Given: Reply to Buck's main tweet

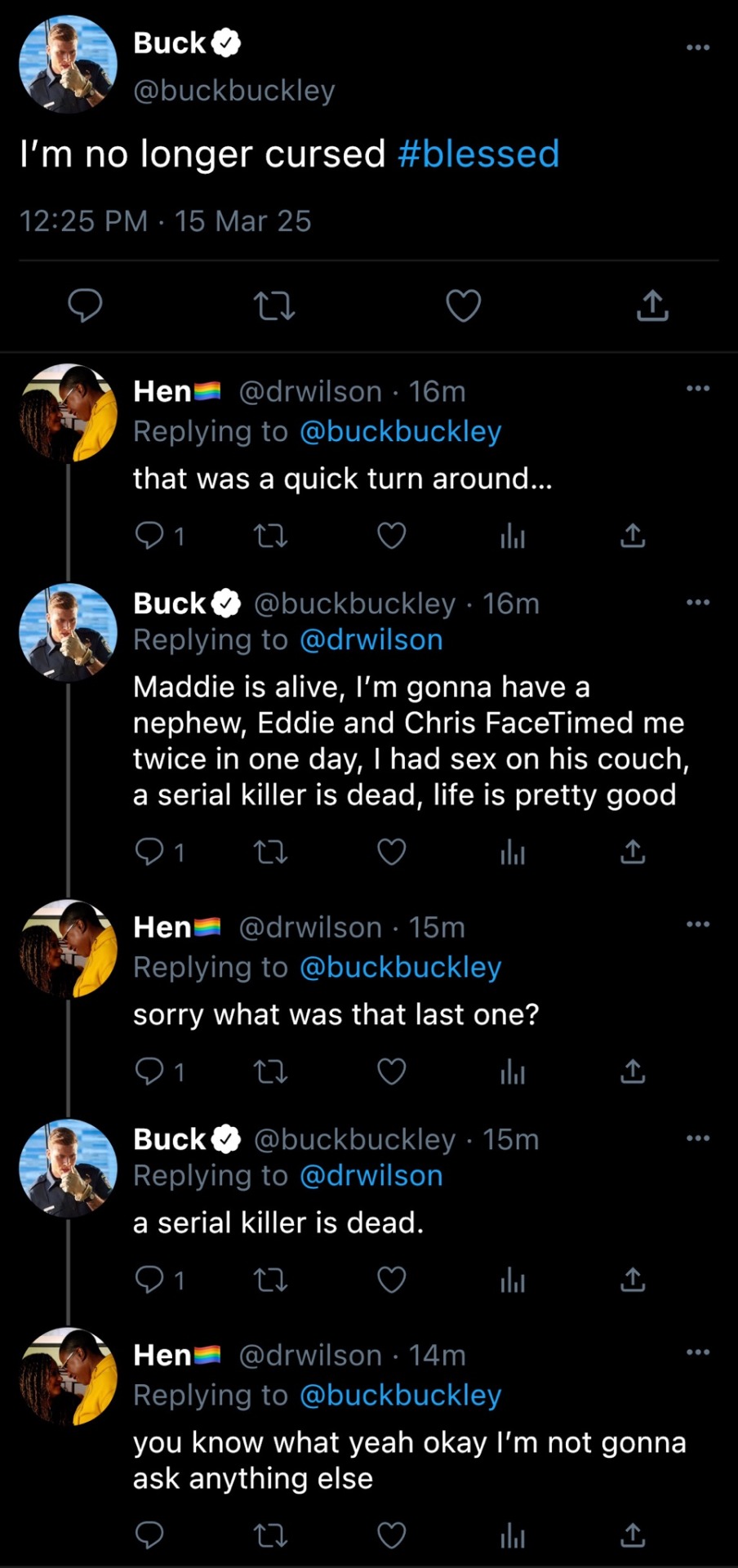Looking at the screenshot, I should (84, 306).
